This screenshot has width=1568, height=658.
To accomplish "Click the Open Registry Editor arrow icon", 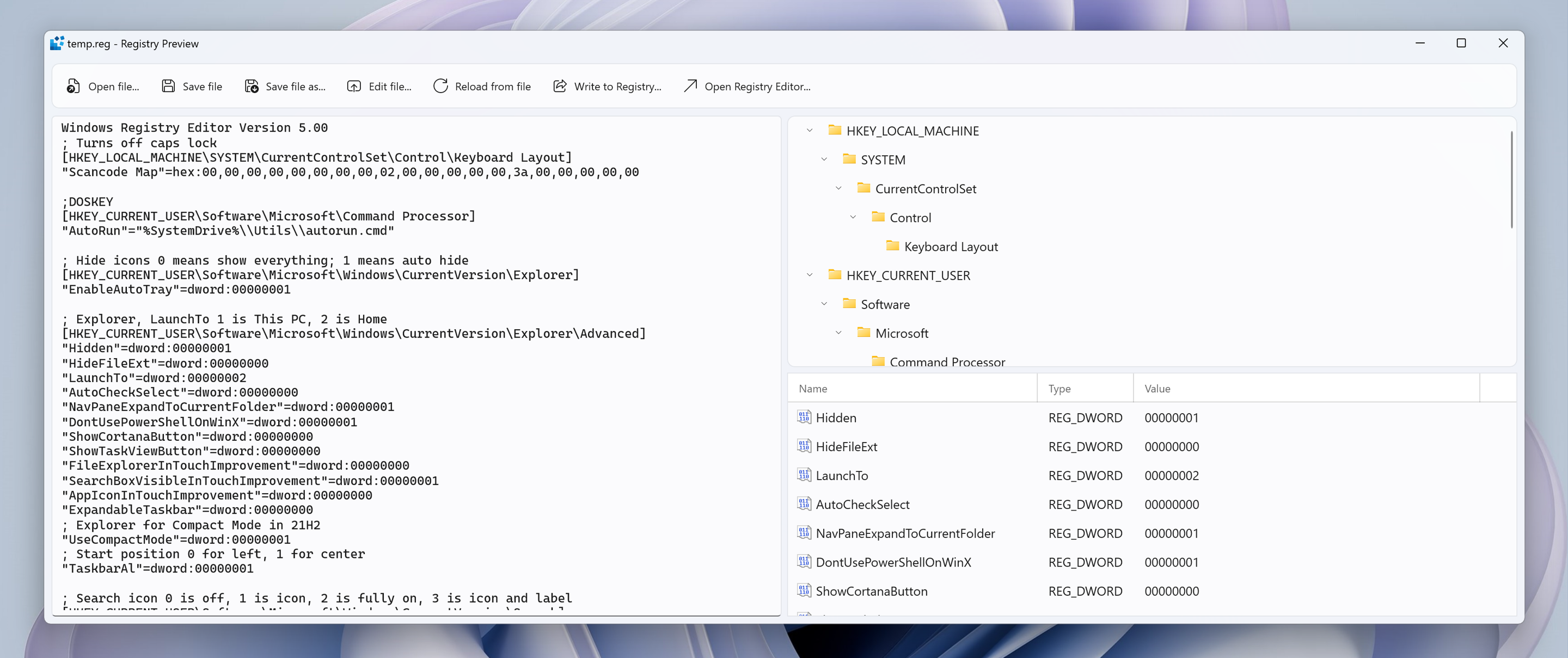I will (x=690, y=87).
